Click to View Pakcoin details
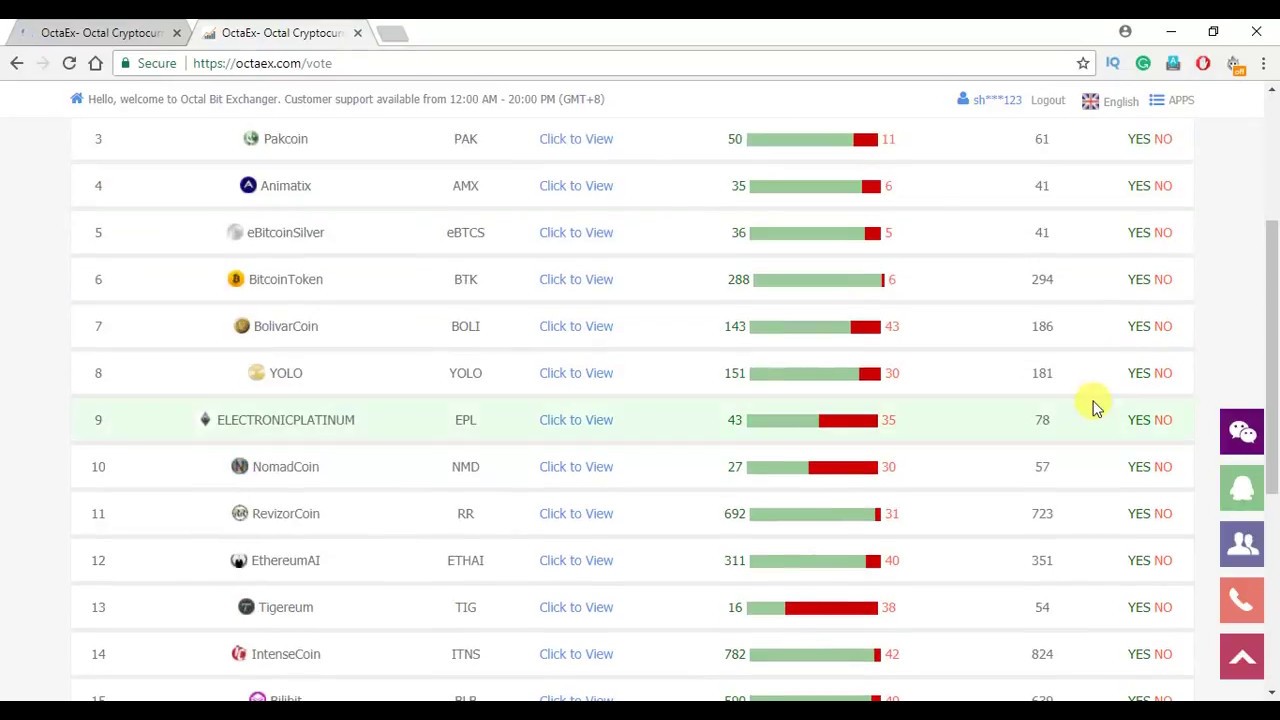This screenshot has height=720, width=1280. click(576, 139)
